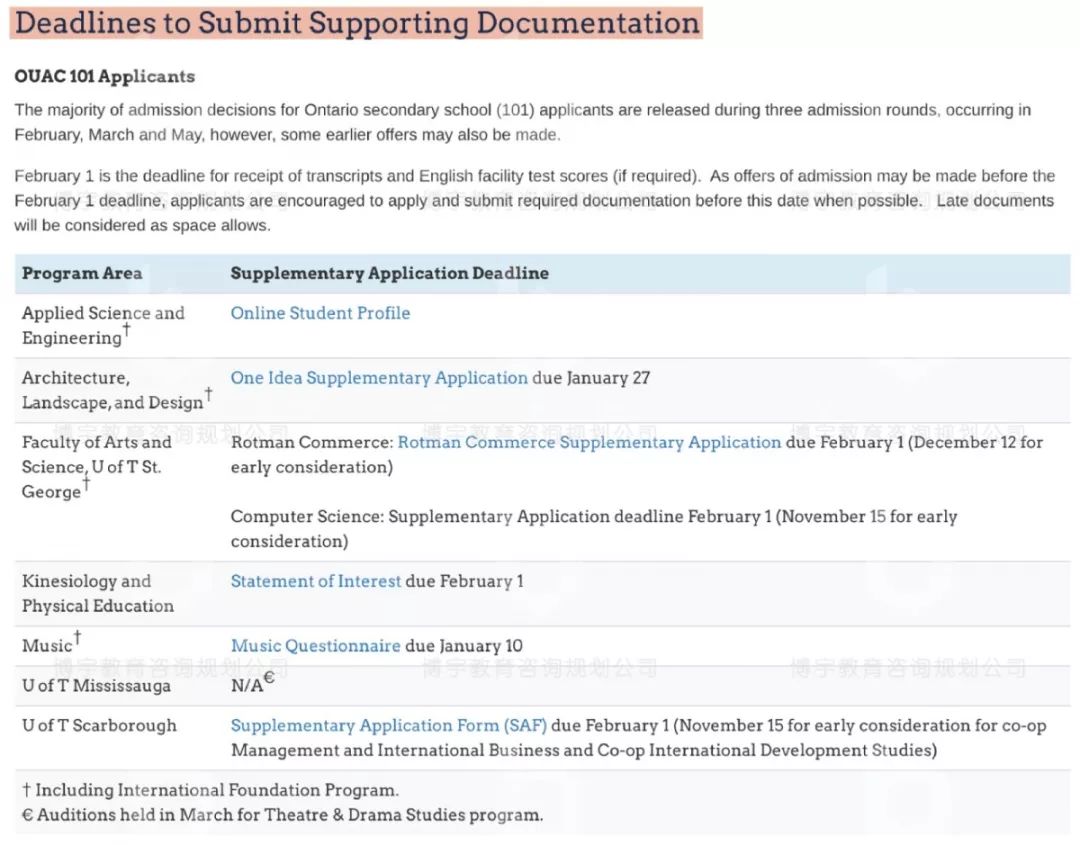Click 'Auditions held in March' footnote
The height and width of the screenshot is (845, 1080).
(282, 815)
